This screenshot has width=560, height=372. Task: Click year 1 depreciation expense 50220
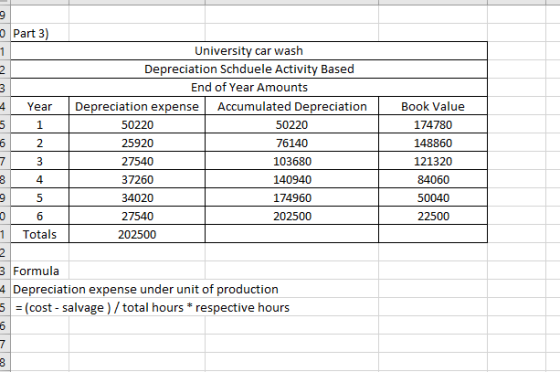point(137,125)
